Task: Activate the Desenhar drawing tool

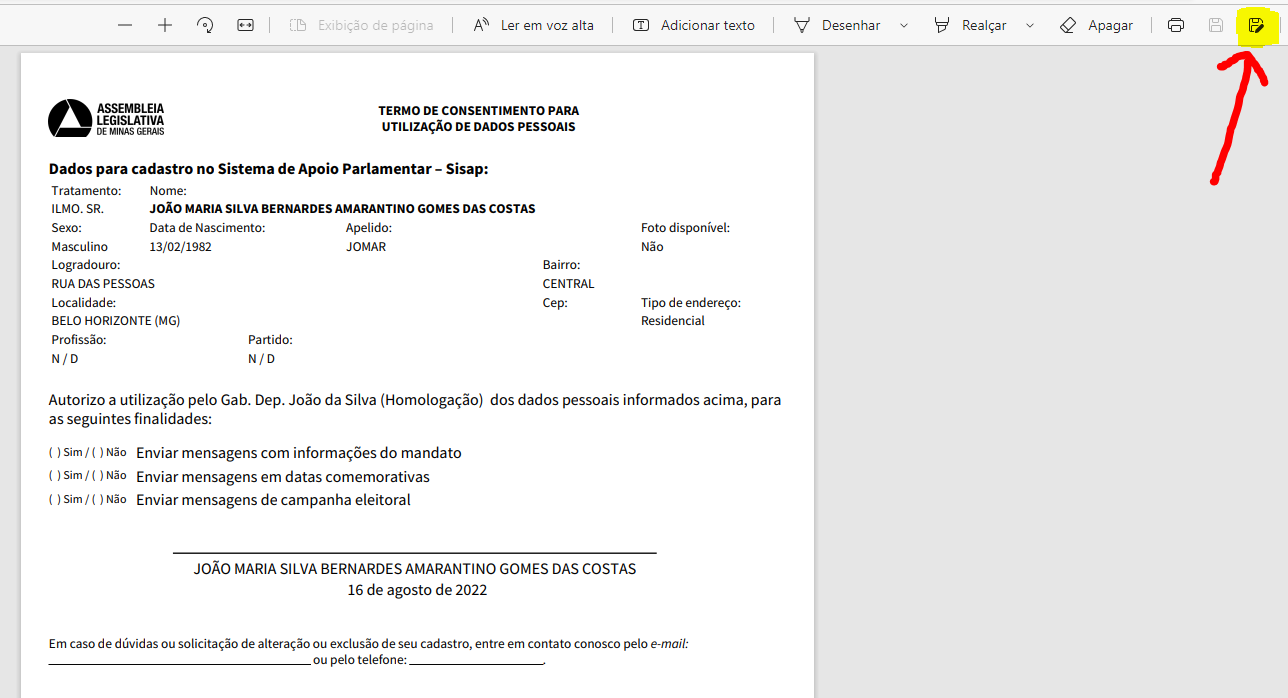Action: [836, 25]
